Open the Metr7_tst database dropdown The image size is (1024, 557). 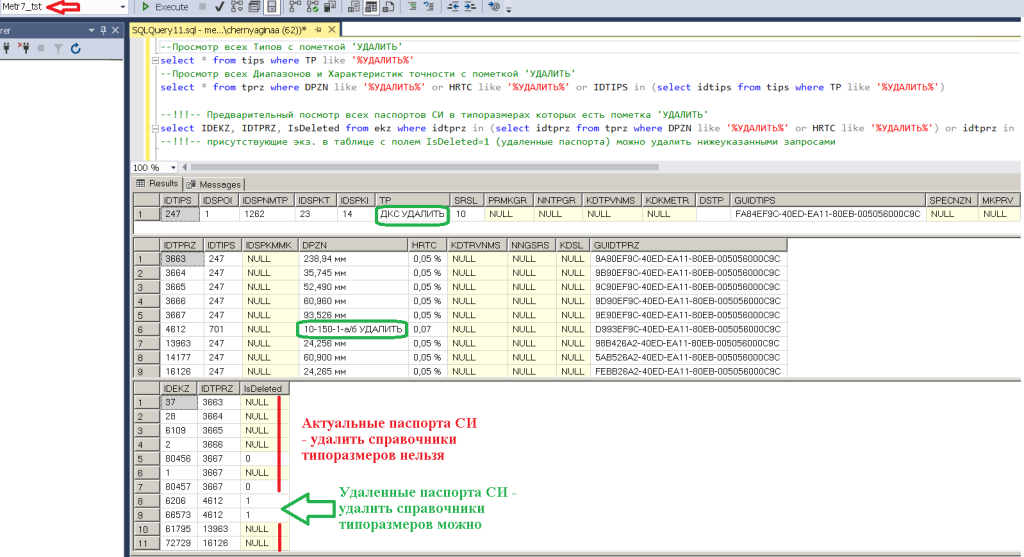122,7
